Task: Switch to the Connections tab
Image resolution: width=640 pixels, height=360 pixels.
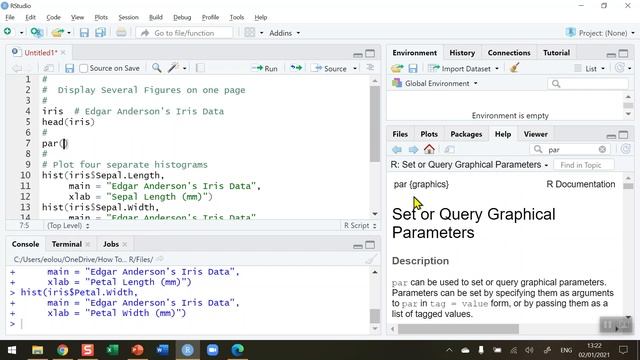Action: [x=509, y=53]
